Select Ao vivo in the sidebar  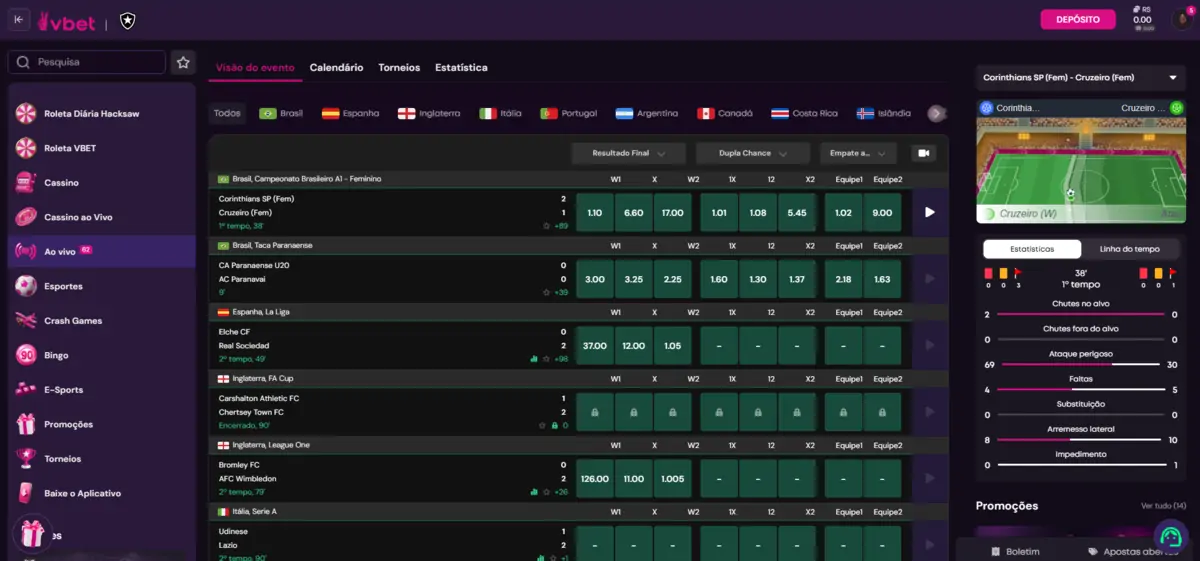[100, 251]
